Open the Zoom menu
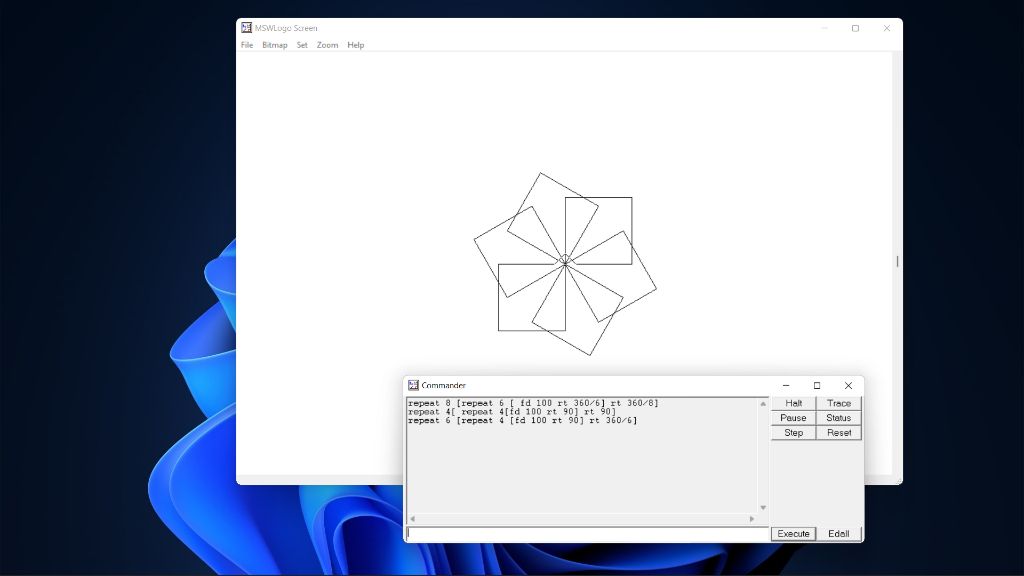 click(327, 45)
